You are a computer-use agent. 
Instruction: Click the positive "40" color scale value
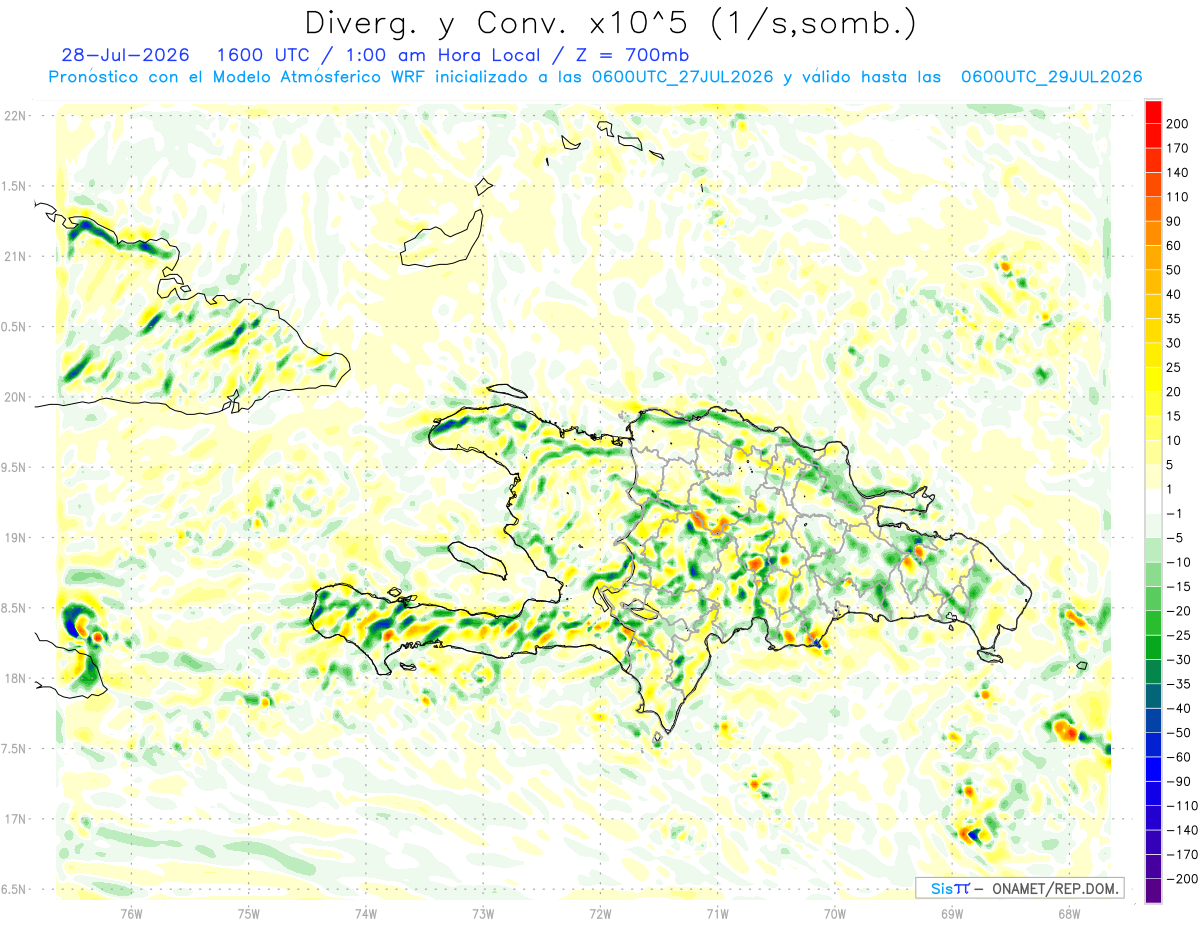click(x=1174, y=295)
